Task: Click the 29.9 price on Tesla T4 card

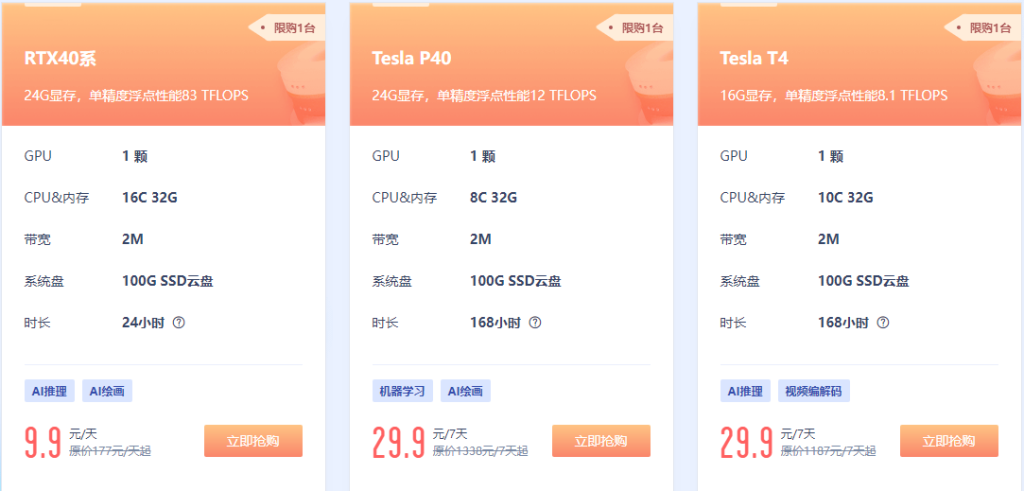Action: pos(747,443)
